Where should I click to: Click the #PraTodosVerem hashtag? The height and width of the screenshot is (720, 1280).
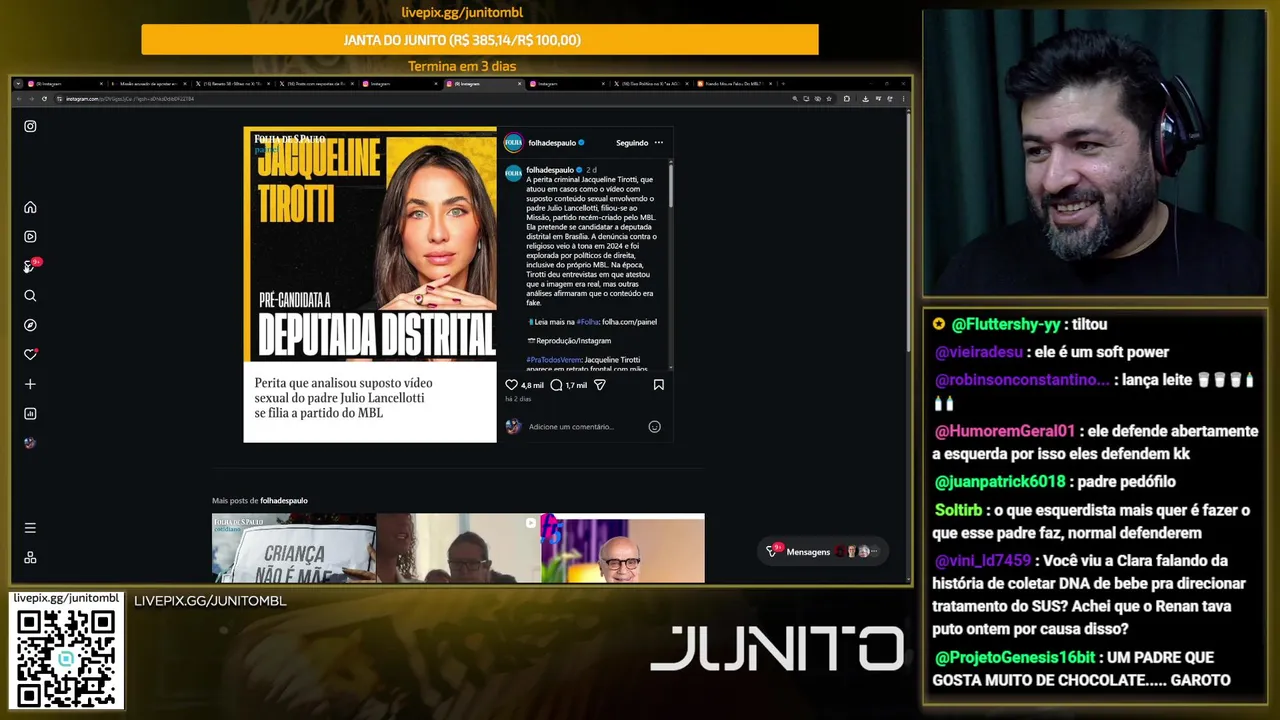tap(553, 359)
